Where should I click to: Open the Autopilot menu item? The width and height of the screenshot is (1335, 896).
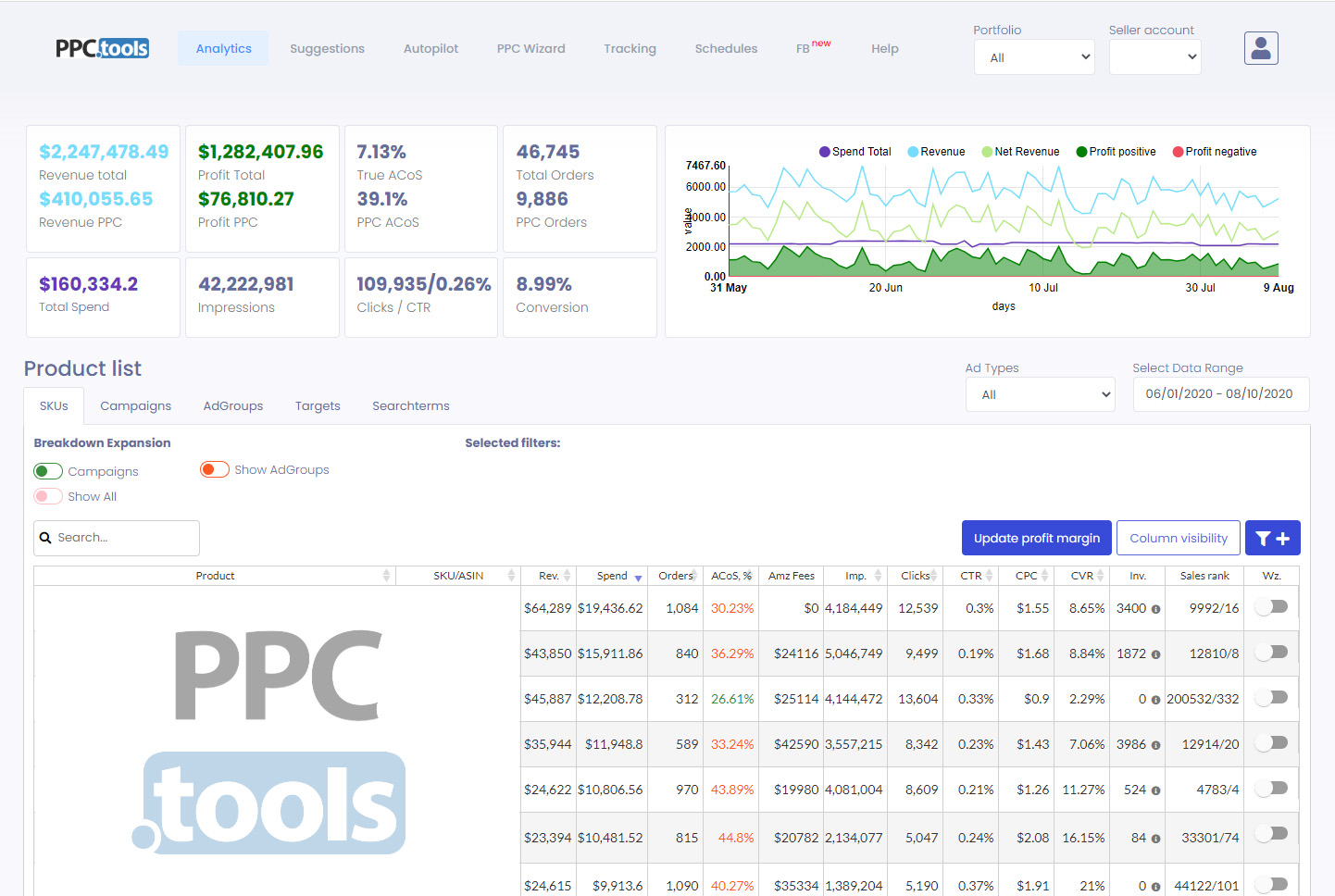coord(430,48)
